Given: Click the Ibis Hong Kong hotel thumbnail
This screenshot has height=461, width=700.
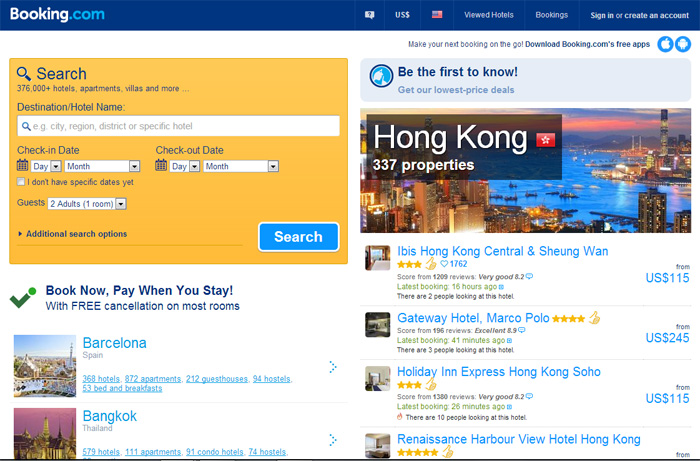Looking at the screenshot, I should coord(377,257).
